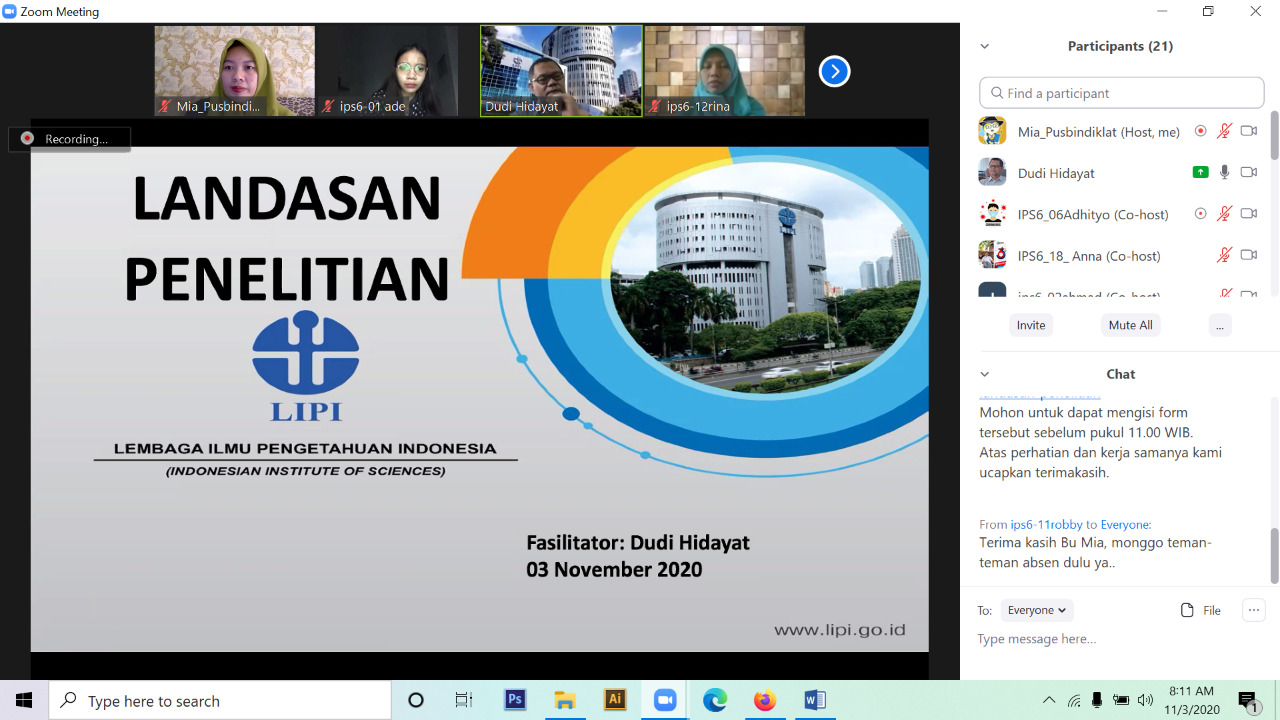Viewport: 1280px width, 720px height.
Task: Click the Find a participant search field
Action: tap(1122, 93)
